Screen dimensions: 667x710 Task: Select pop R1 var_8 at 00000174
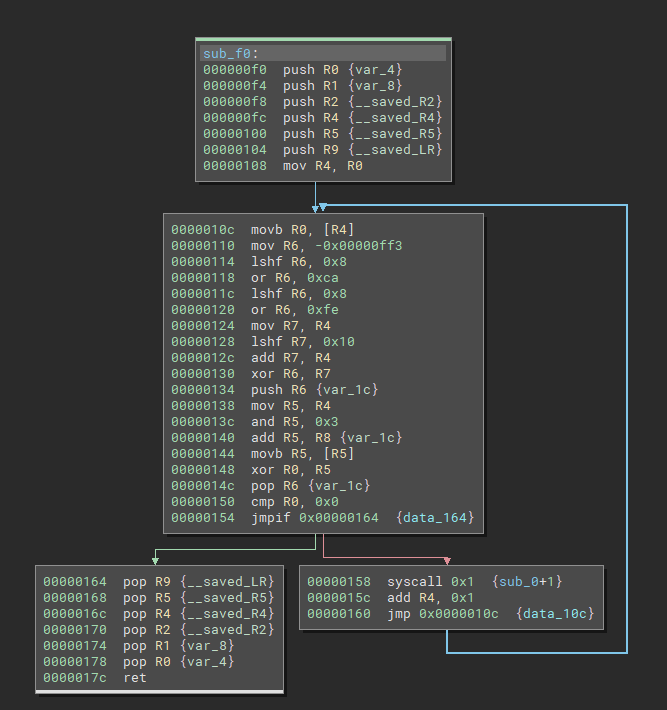coord(139,646)
